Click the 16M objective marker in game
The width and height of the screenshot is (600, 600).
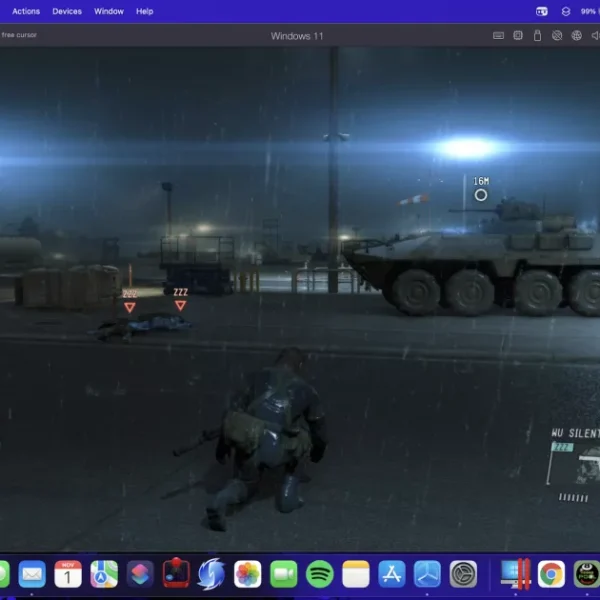481,194
